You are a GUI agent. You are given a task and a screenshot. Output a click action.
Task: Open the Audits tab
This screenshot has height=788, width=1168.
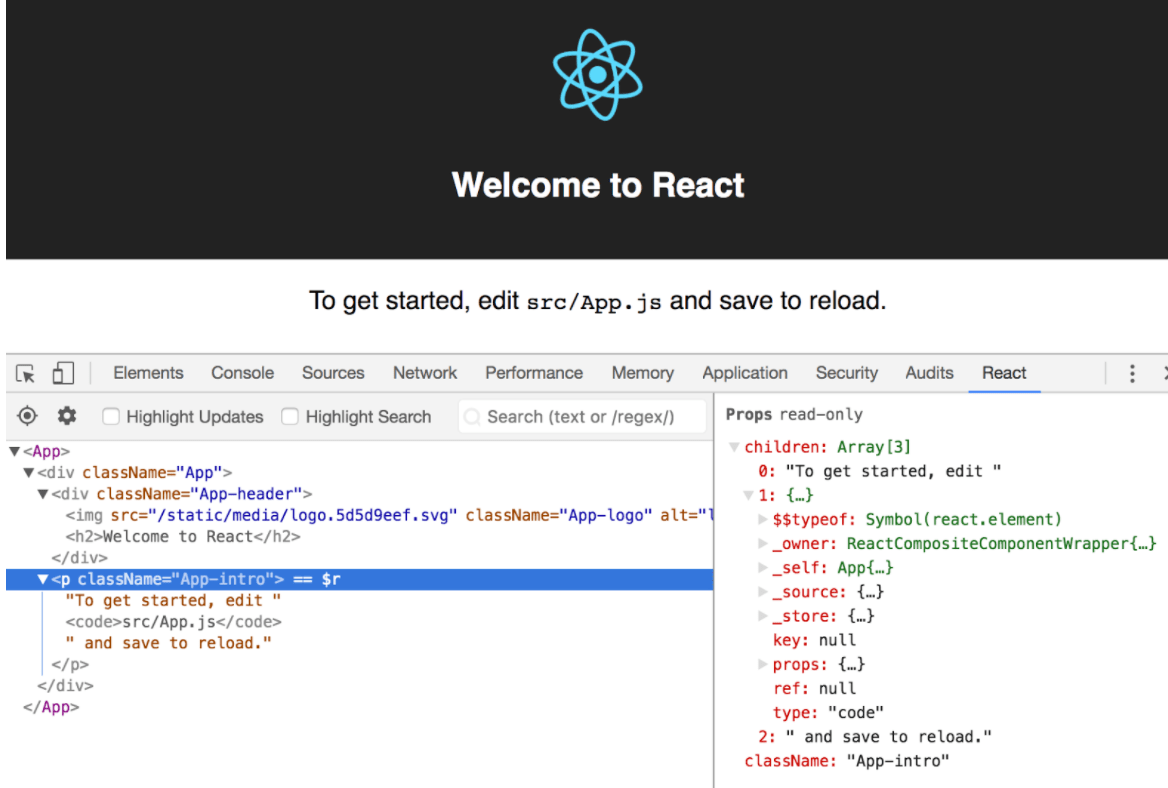929,373
